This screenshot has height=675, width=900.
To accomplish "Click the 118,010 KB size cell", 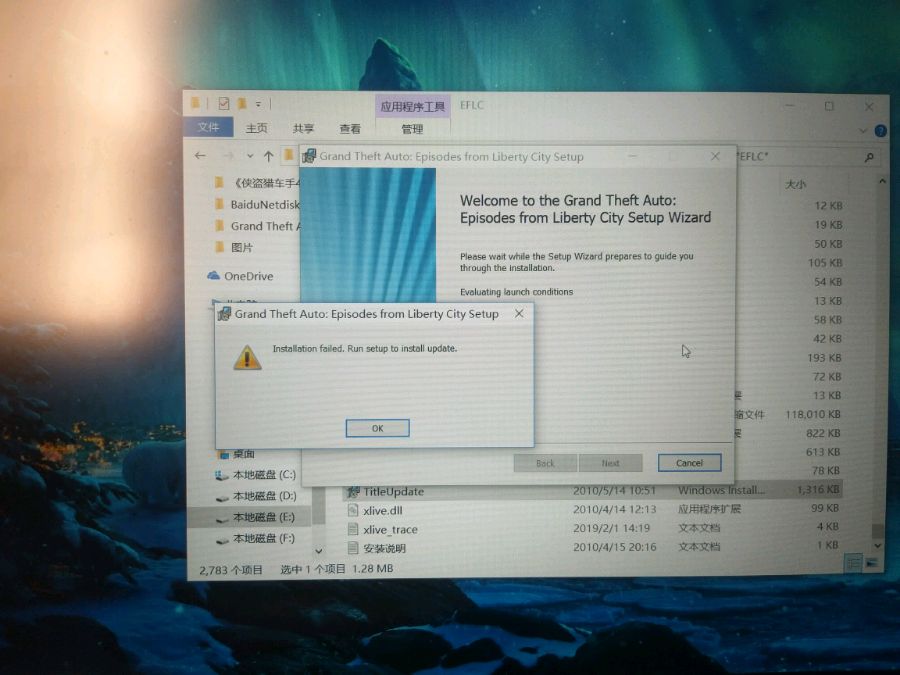I will click(x=813, y=414).
